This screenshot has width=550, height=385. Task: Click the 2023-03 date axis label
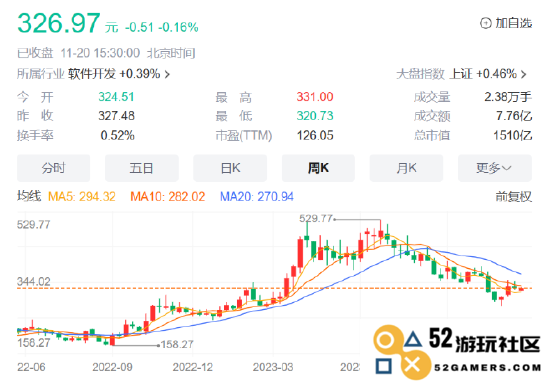click(x=273, y=367)
